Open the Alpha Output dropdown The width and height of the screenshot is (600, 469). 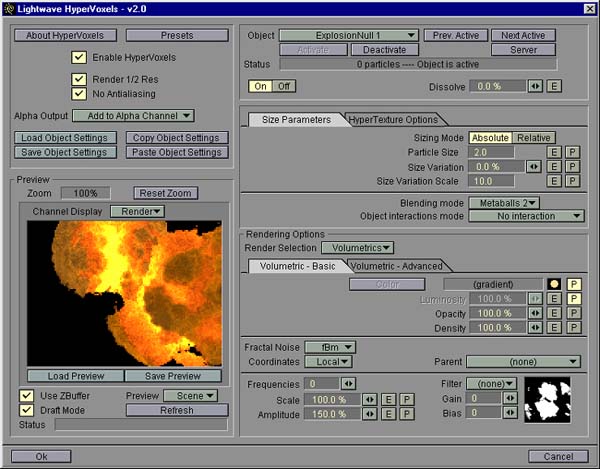[133, 116]
